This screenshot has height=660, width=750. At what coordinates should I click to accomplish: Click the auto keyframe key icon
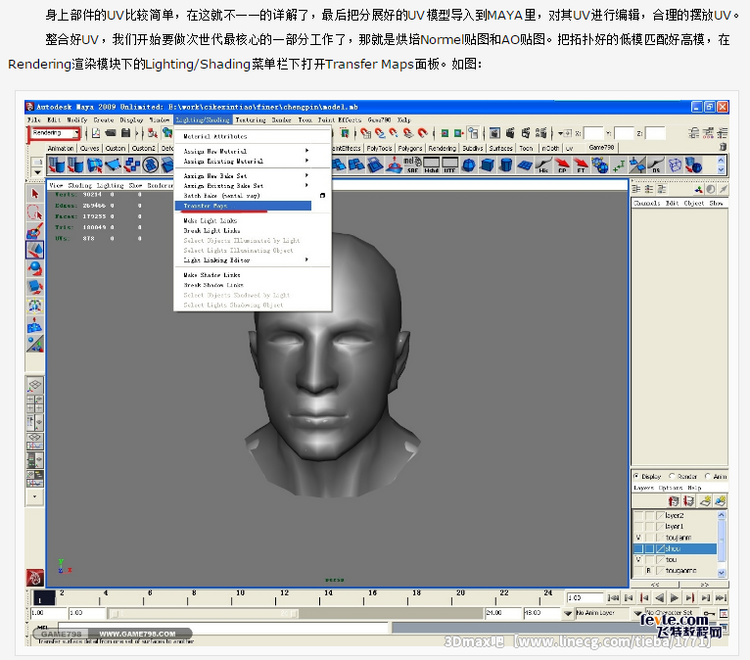[x=709, y=613]
